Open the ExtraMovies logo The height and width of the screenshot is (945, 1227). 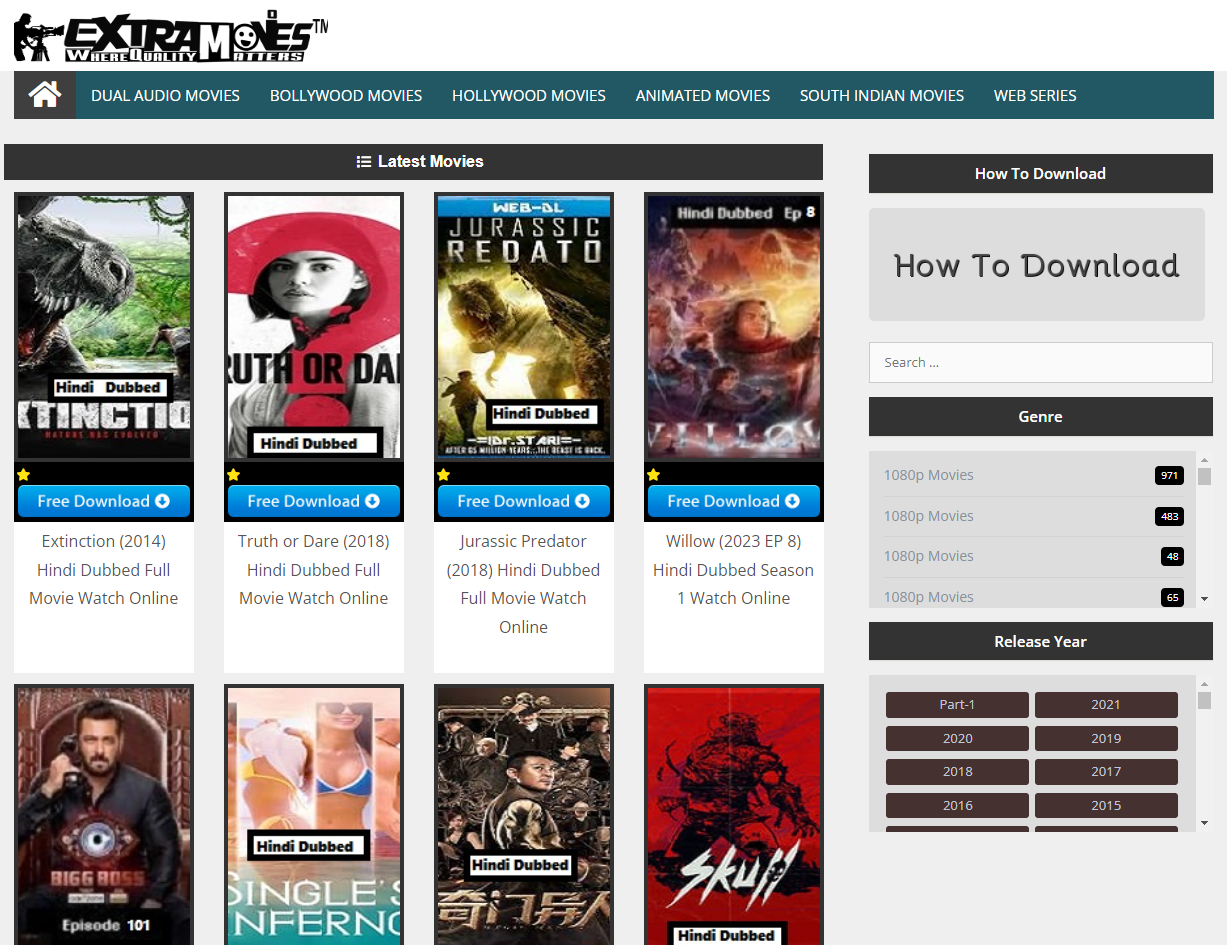click(x=171, y=36)
